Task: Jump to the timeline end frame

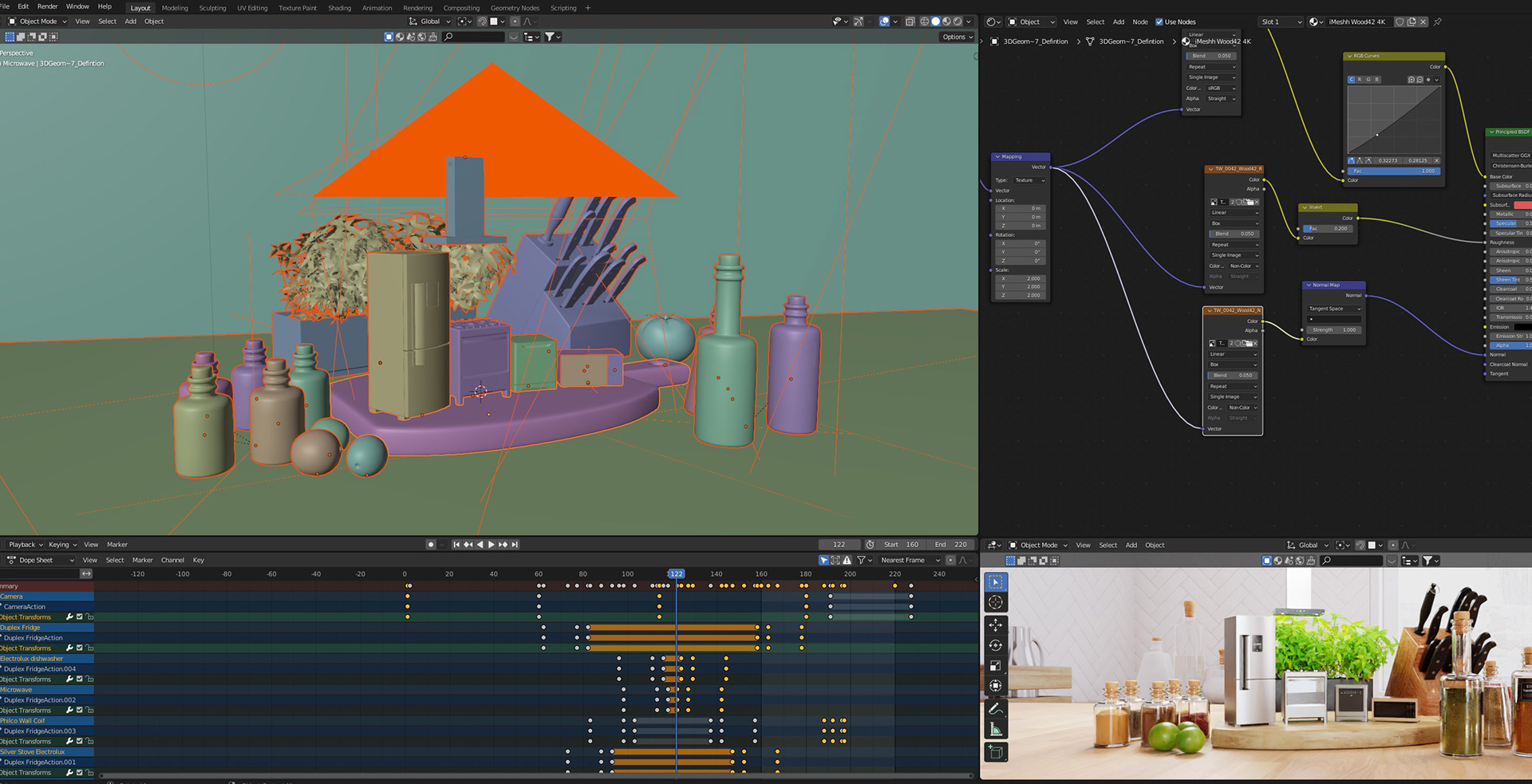Action: (x=515, y=545)
